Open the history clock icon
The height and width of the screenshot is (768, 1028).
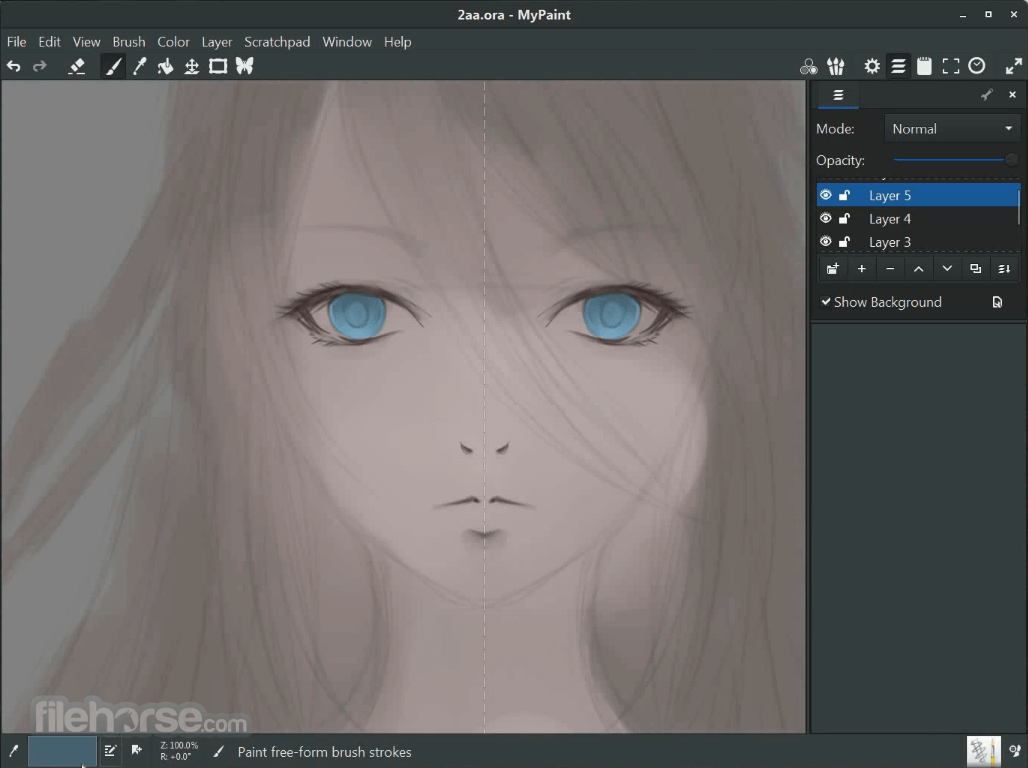(x=977, y=66)
